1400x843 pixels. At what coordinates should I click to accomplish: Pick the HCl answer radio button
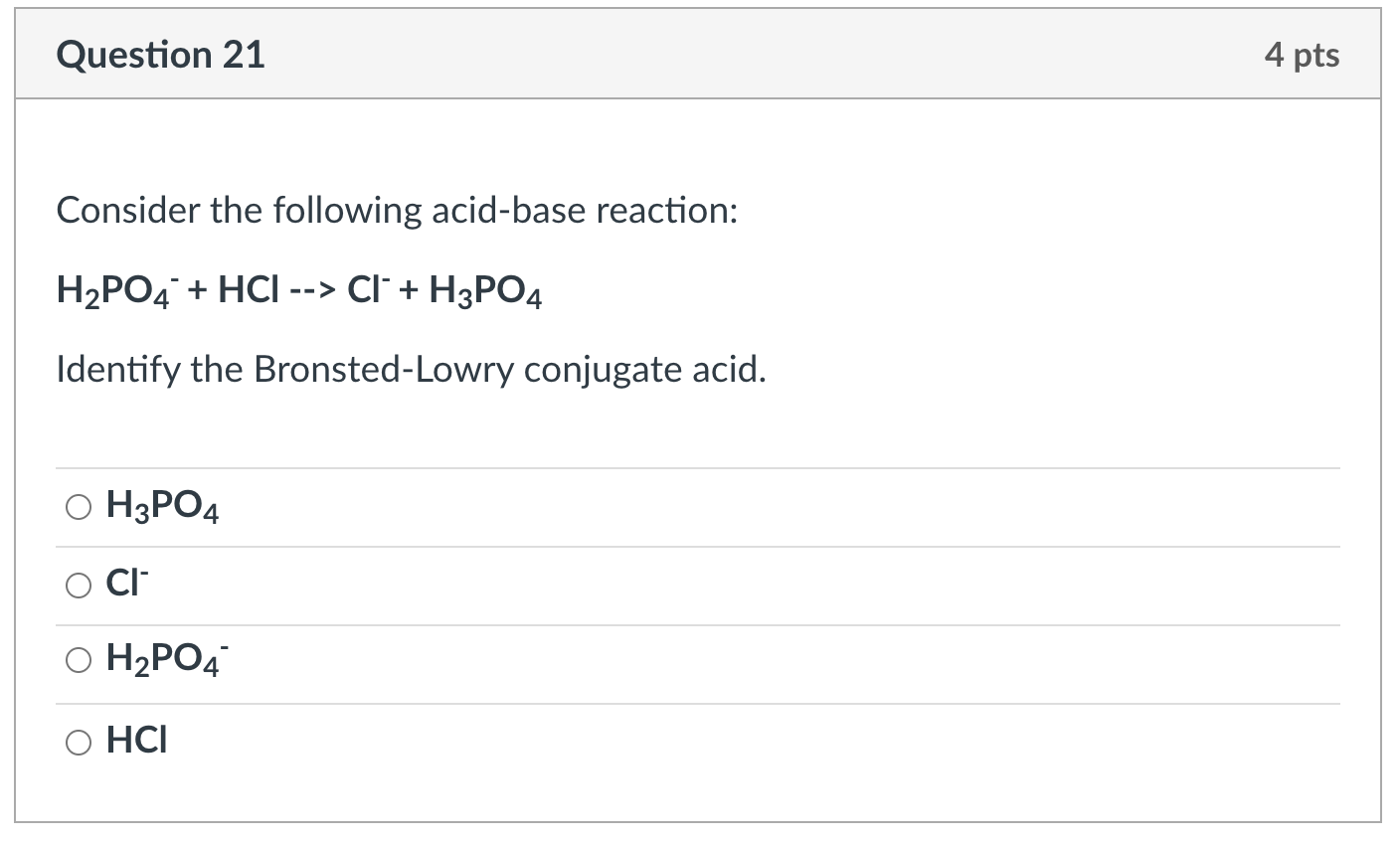click(79, 742)
